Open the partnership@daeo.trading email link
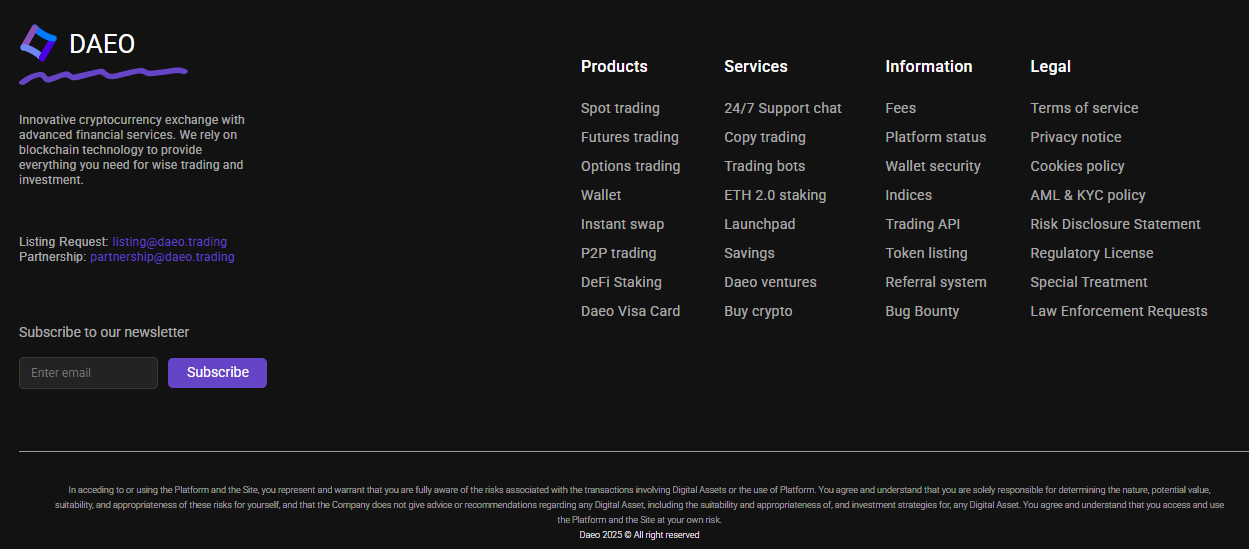This screenshot has height=549, width=1249. (162, 257)
